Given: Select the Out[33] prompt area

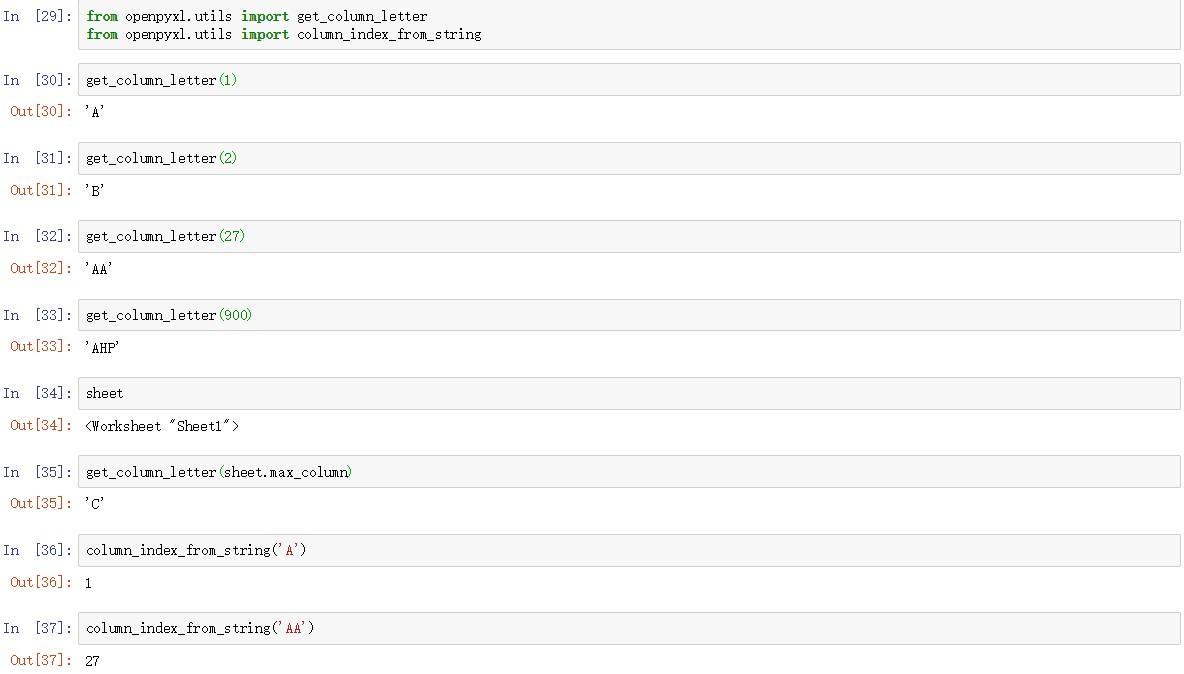Looking at the screenshot, I should pyautogui.click(x=41, y=347).
